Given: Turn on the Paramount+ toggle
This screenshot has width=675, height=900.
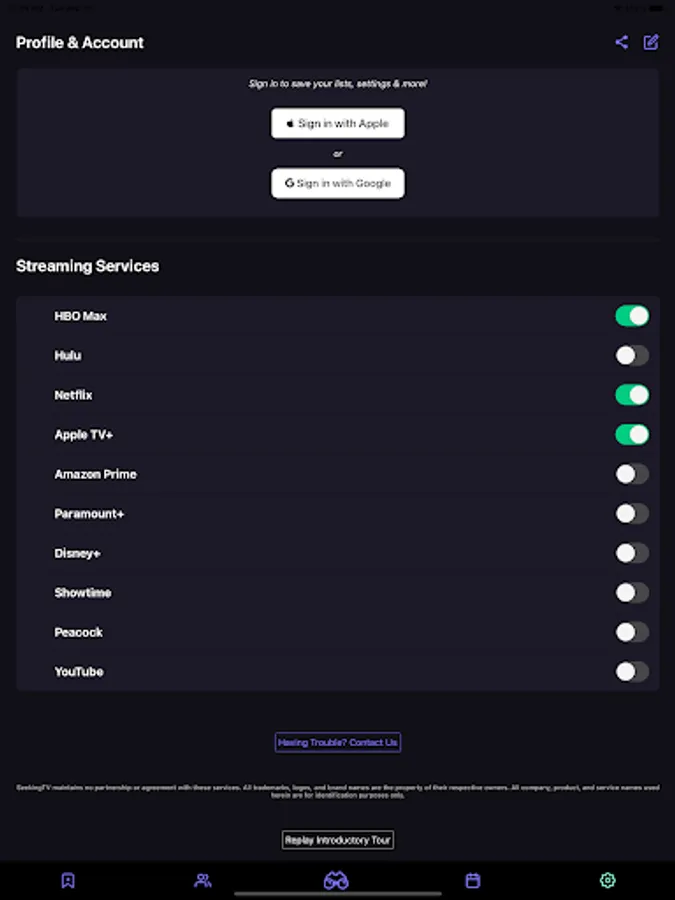Looking at the screenshot, I should point(632,514).
